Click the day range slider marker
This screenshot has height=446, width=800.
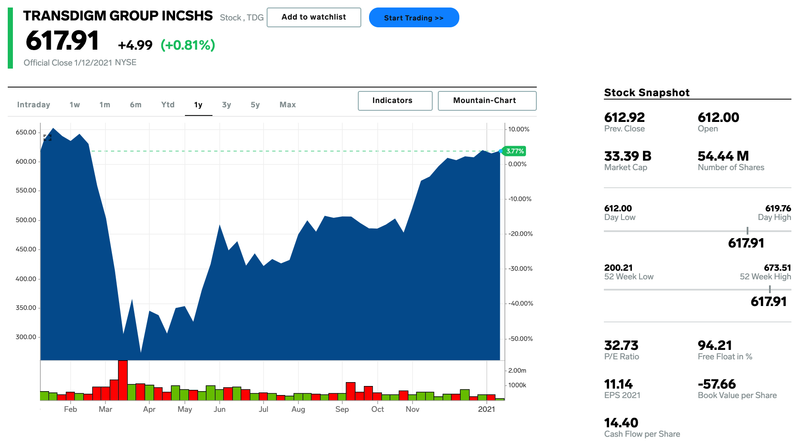[747, 231]
